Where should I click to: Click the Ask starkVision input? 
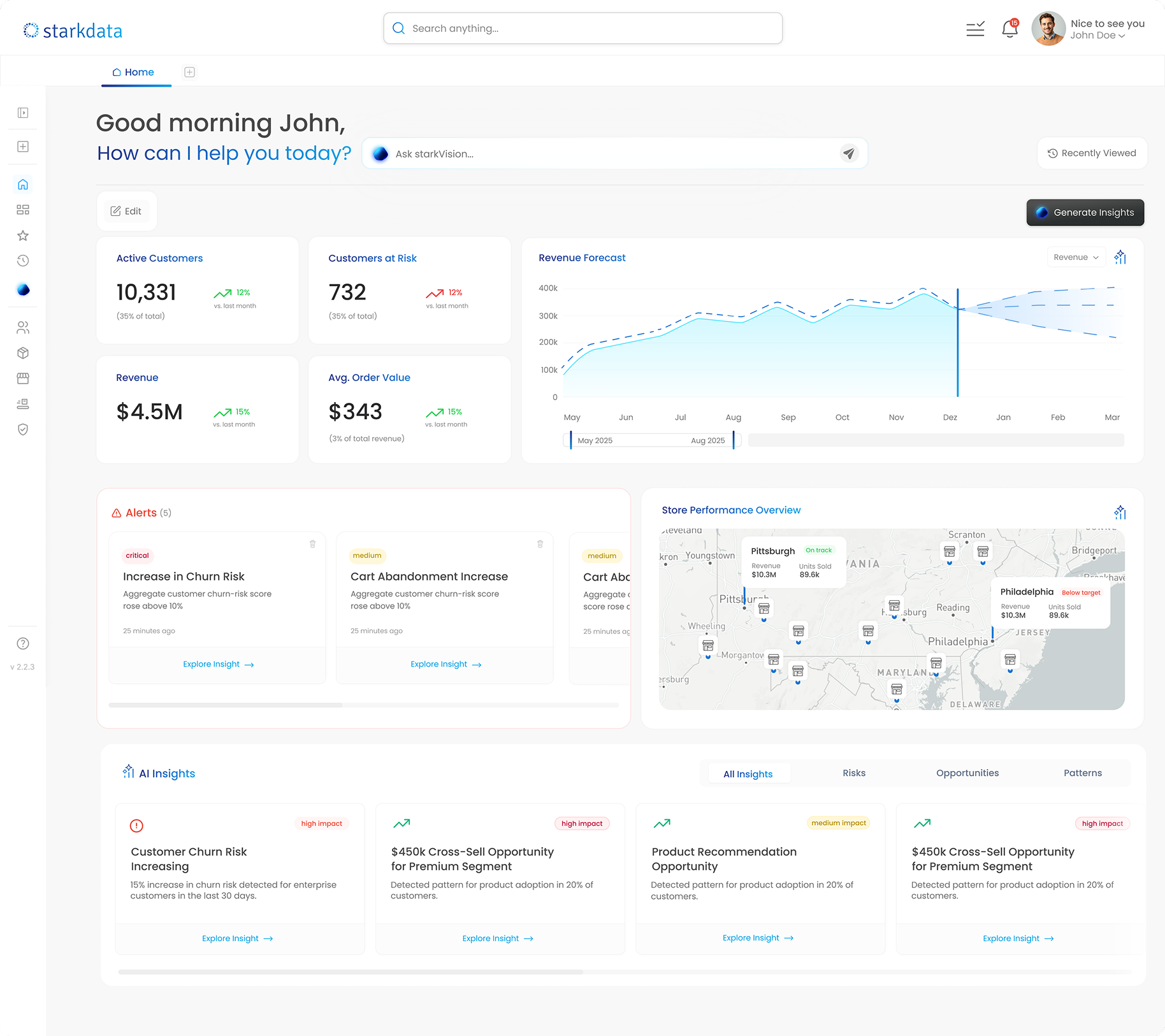pos(614,154)
